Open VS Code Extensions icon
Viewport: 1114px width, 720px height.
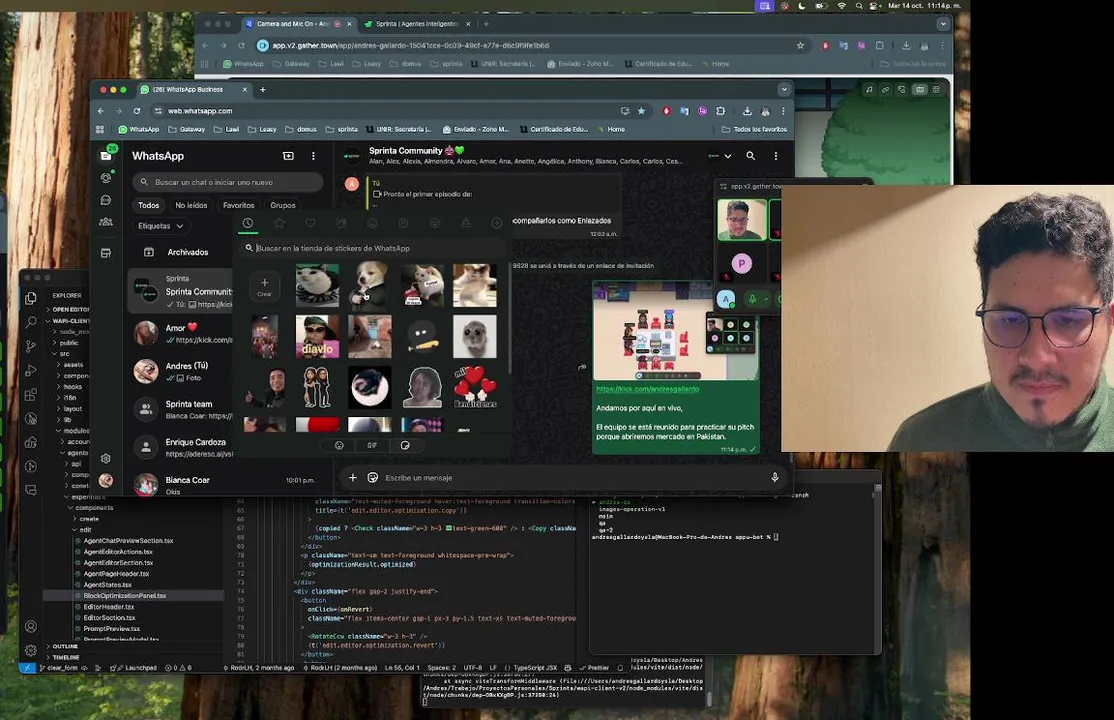31,394
